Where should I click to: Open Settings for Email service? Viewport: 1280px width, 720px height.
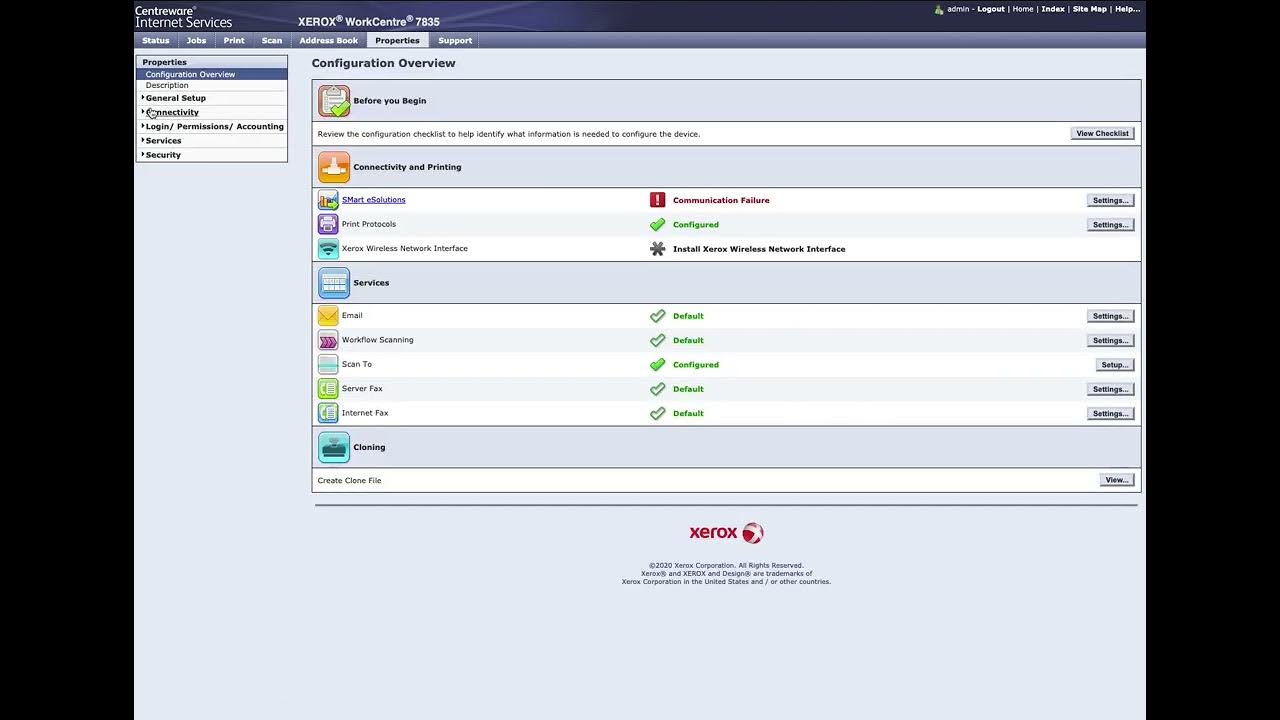pos(1110,316)
